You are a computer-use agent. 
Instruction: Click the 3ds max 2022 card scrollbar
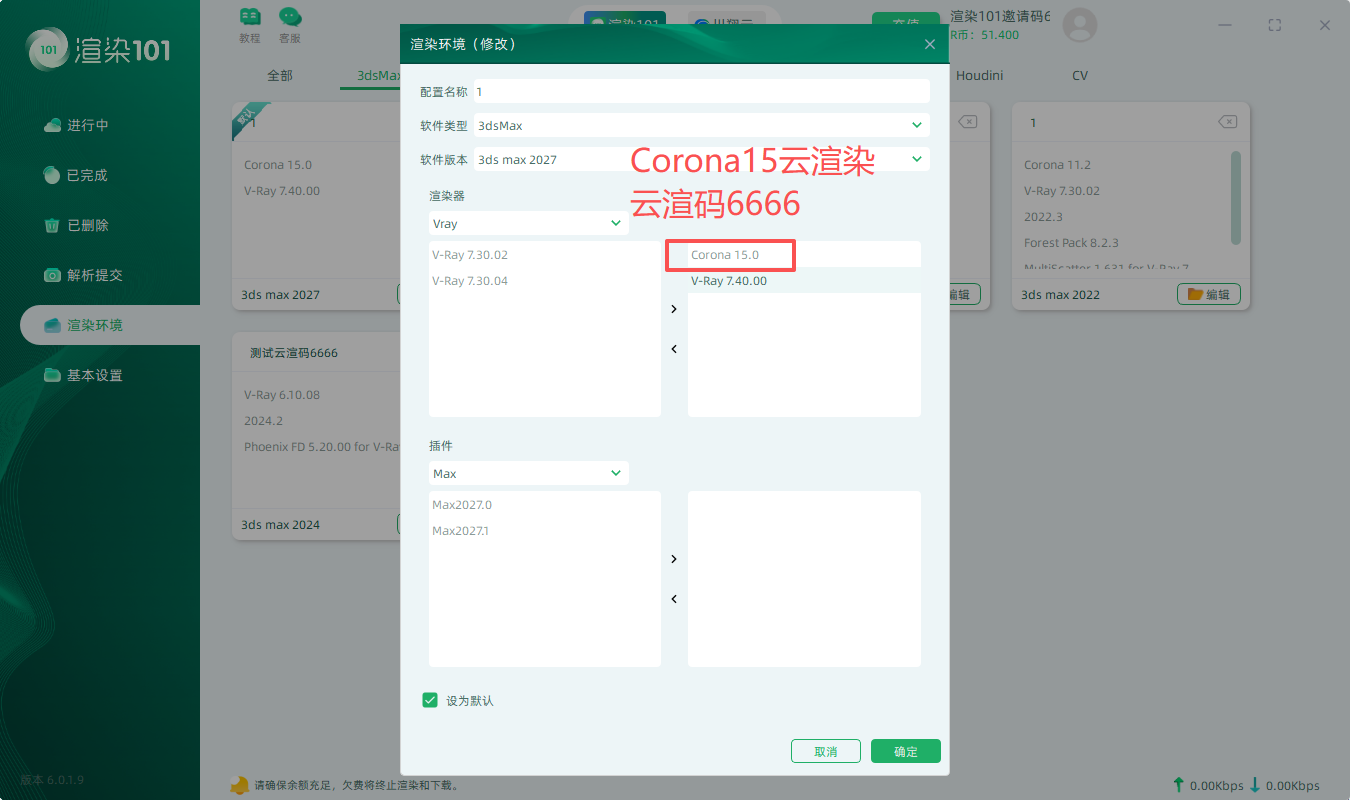pos(1236,197)
